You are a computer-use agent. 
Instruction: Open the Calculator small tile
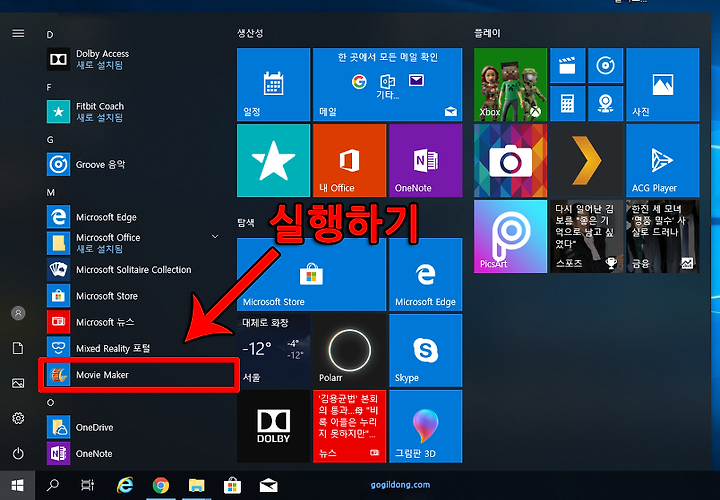coord(568,103)
